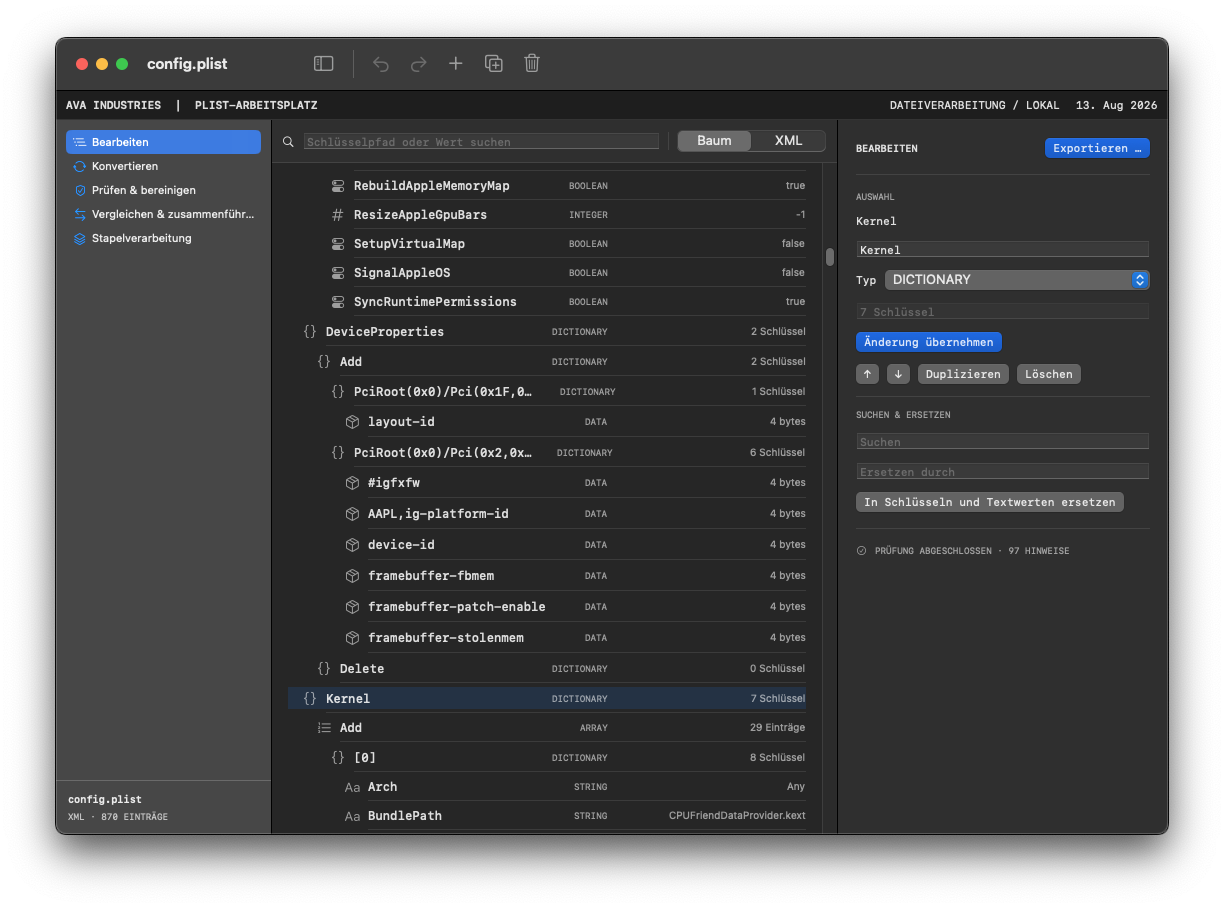Open Stapelverarbeitung in the sidebar

click(x=163, y=238)
